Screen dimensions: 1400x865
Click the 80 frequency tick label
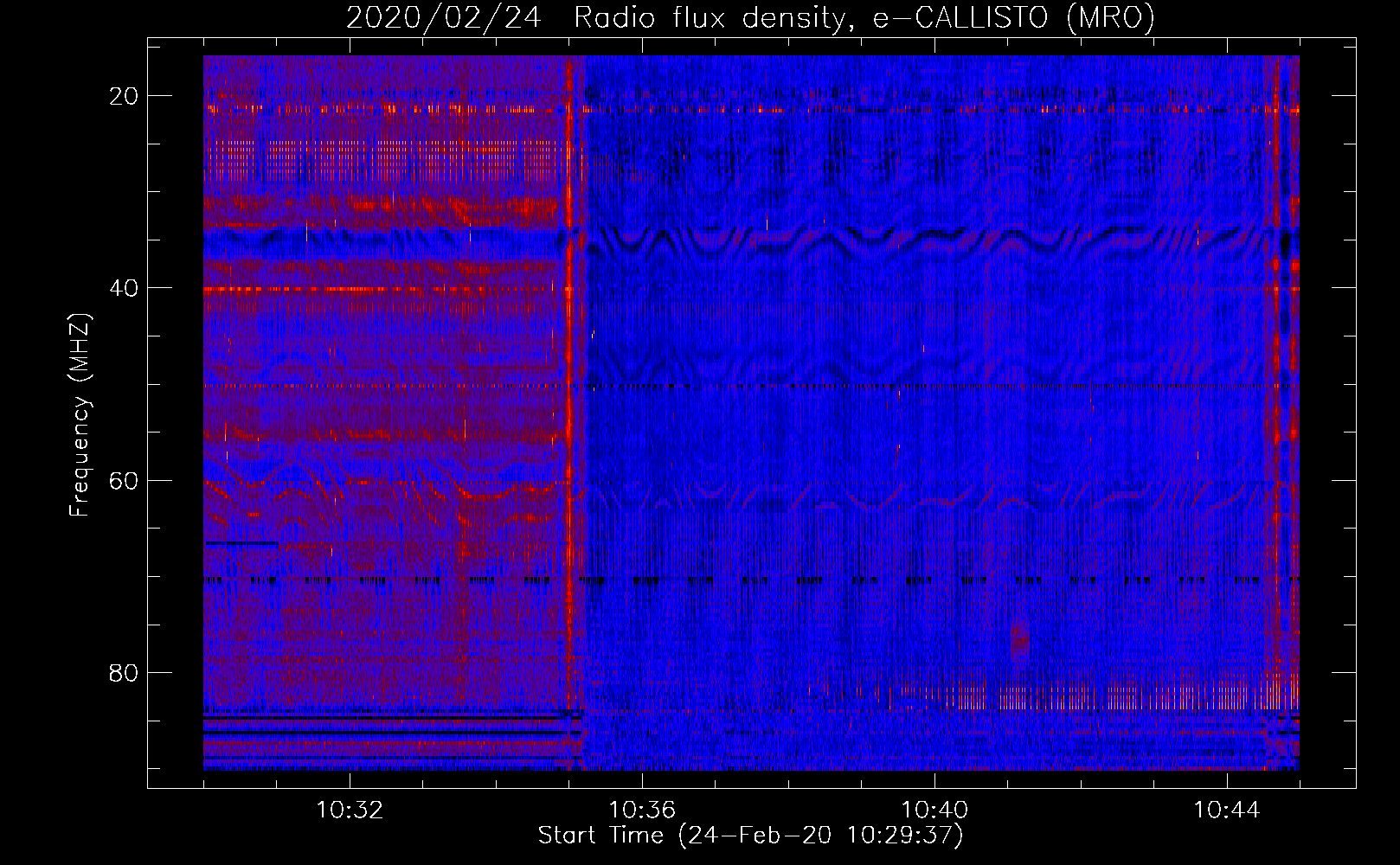[x=124, y=672]
